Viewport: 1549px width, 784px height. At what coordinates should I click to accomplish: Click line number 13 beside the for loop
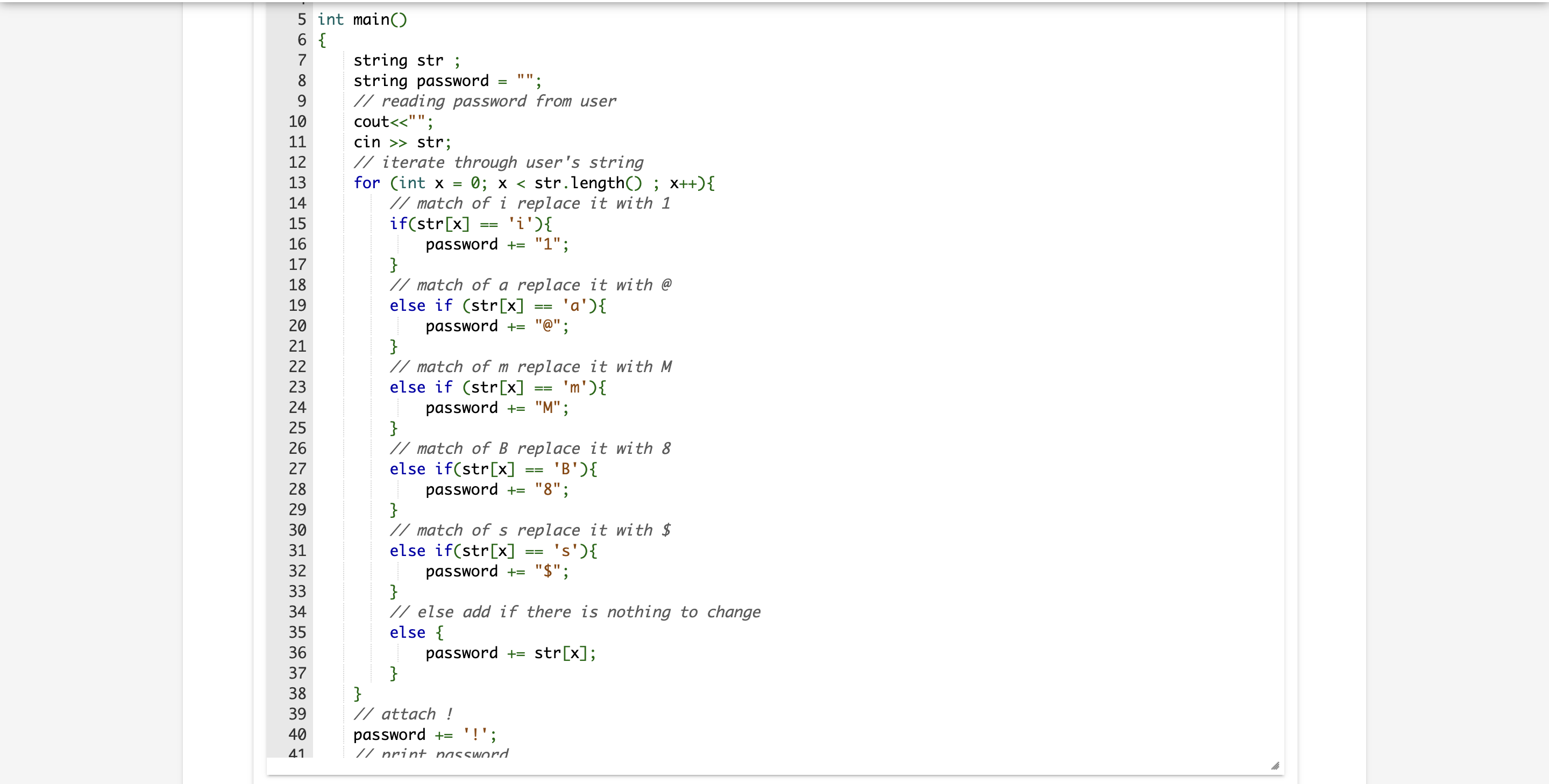[297, 183]
